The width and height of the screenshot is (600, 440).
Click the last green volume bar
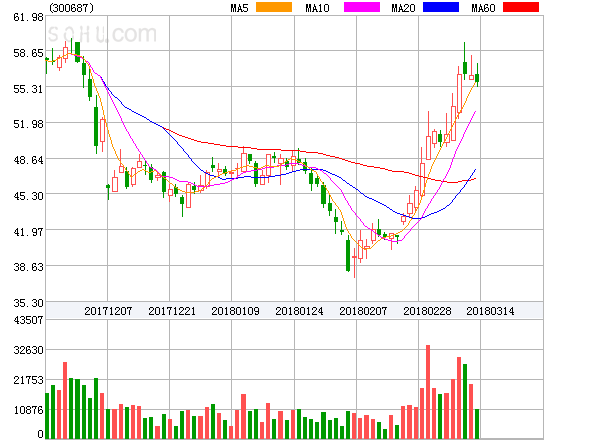477,424
